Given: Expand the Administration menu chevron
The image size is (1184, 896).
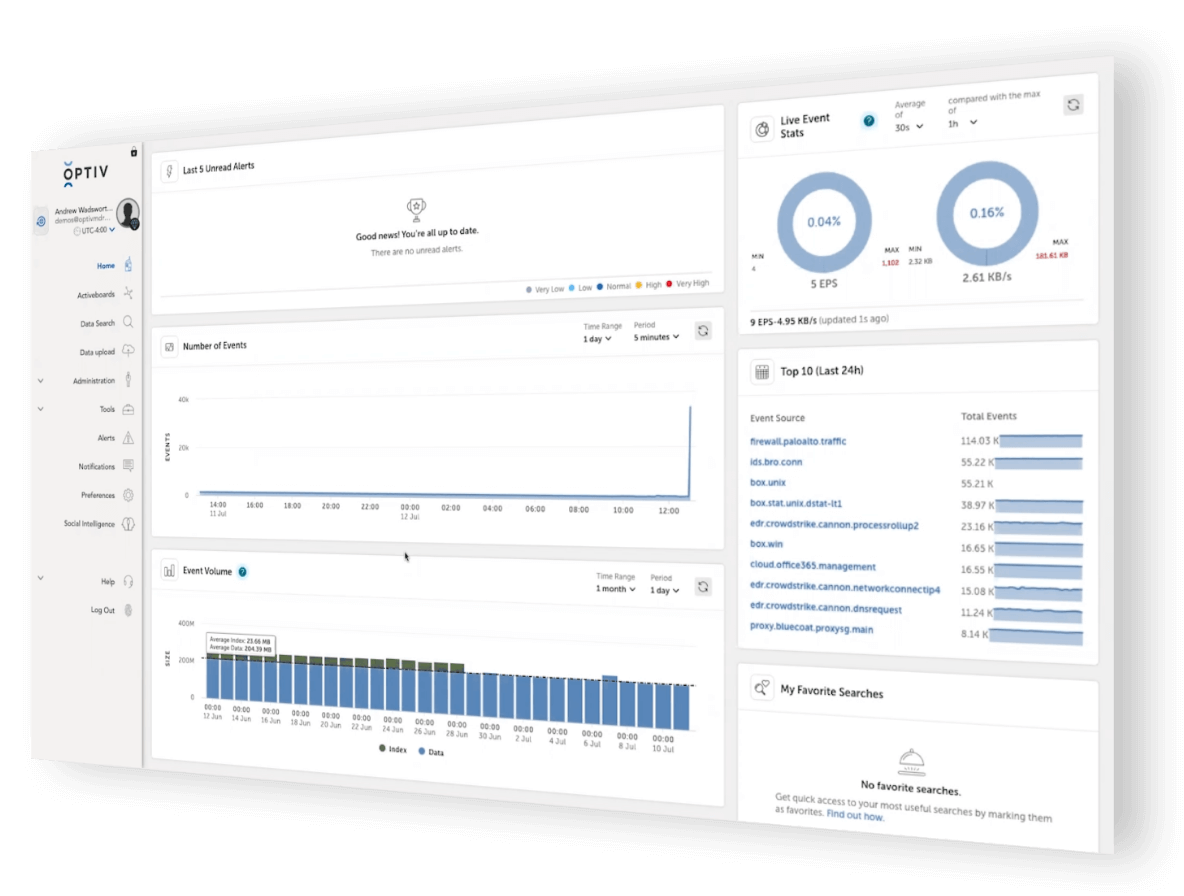Looking at the screenshot, I should (x=41, y=380).
